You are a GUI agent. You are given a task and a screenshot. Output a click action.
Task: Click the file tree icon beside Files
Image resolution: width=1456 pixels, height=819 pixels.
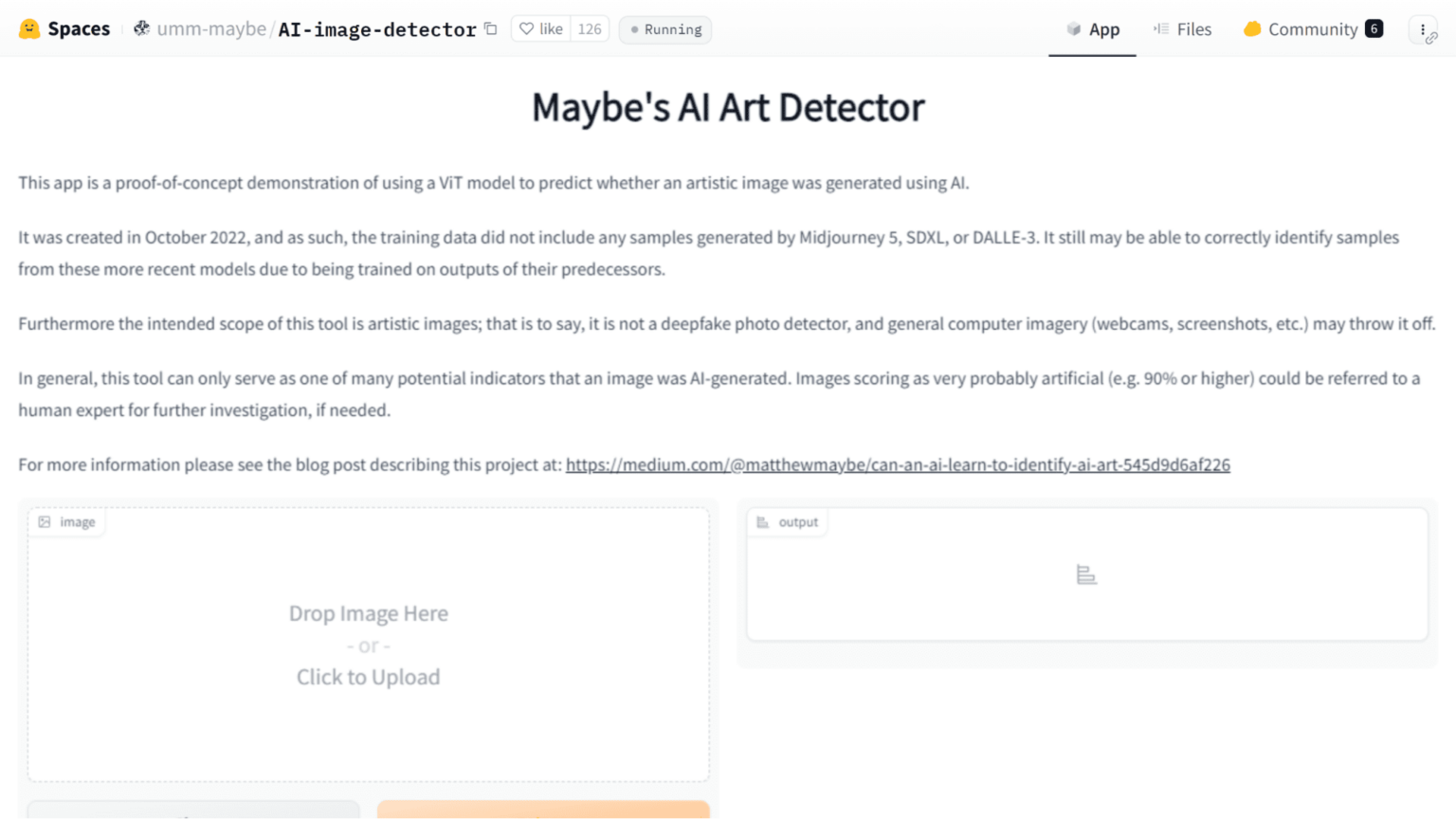[1159, 28]
